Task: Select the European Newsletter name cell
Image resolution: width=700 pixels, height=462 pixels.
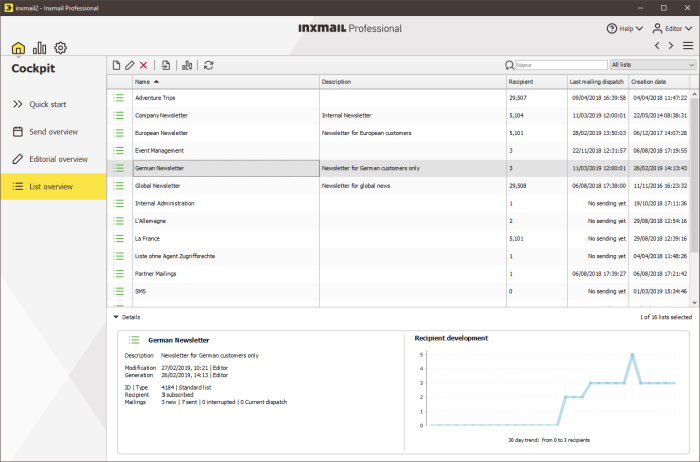Action: 226,133
